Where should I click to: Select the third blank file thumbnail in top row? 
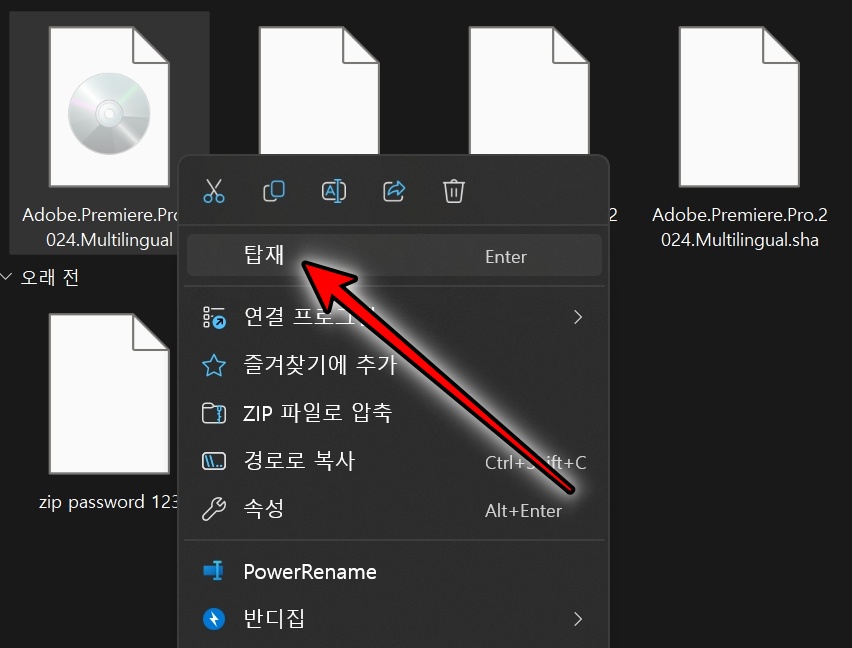point(529,91)
